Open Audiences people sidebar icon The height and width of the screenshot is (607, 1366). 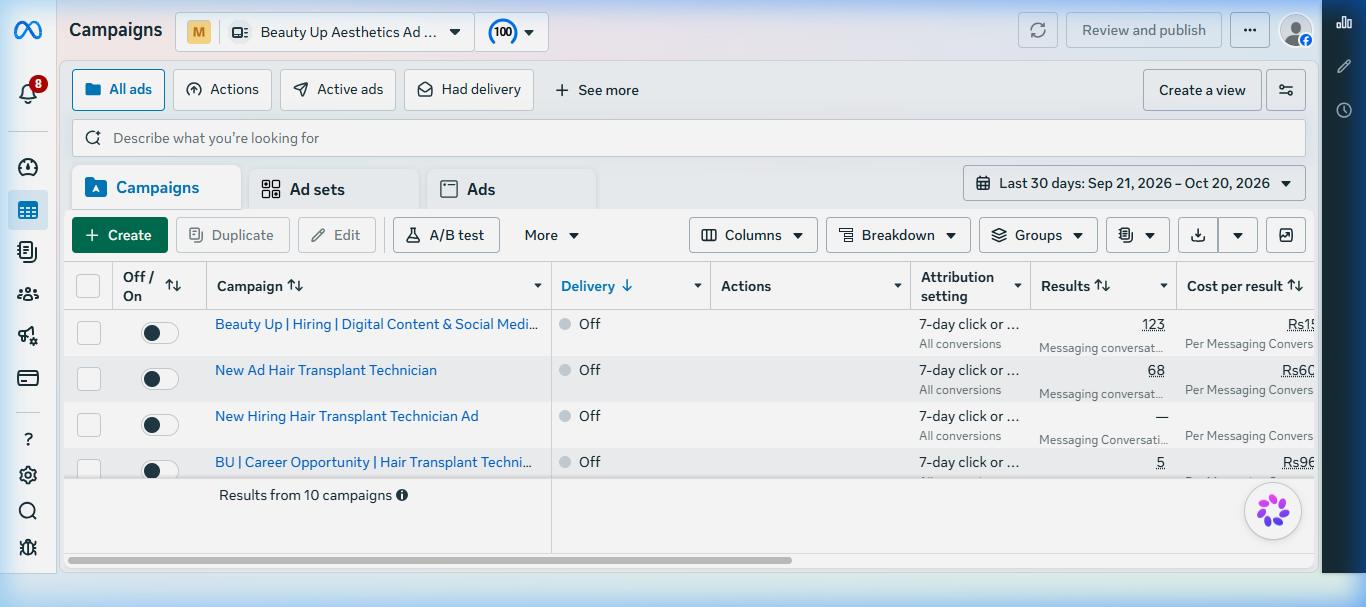click(28, 294)
